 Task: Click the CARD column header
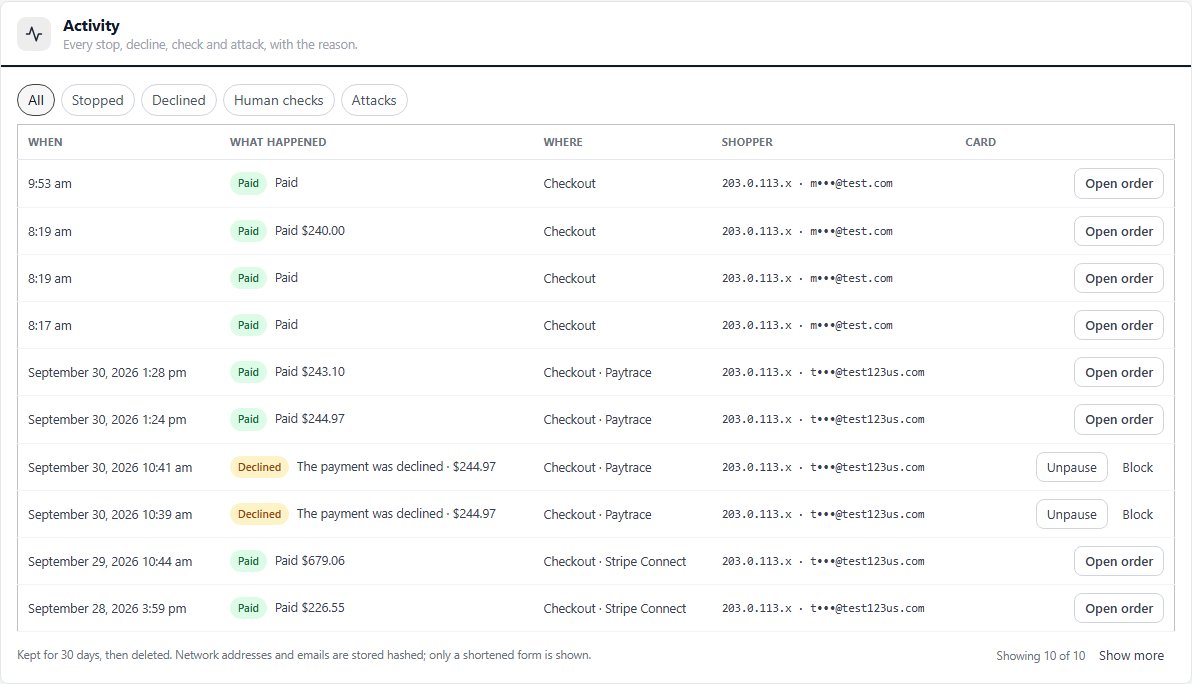point(981,142)
